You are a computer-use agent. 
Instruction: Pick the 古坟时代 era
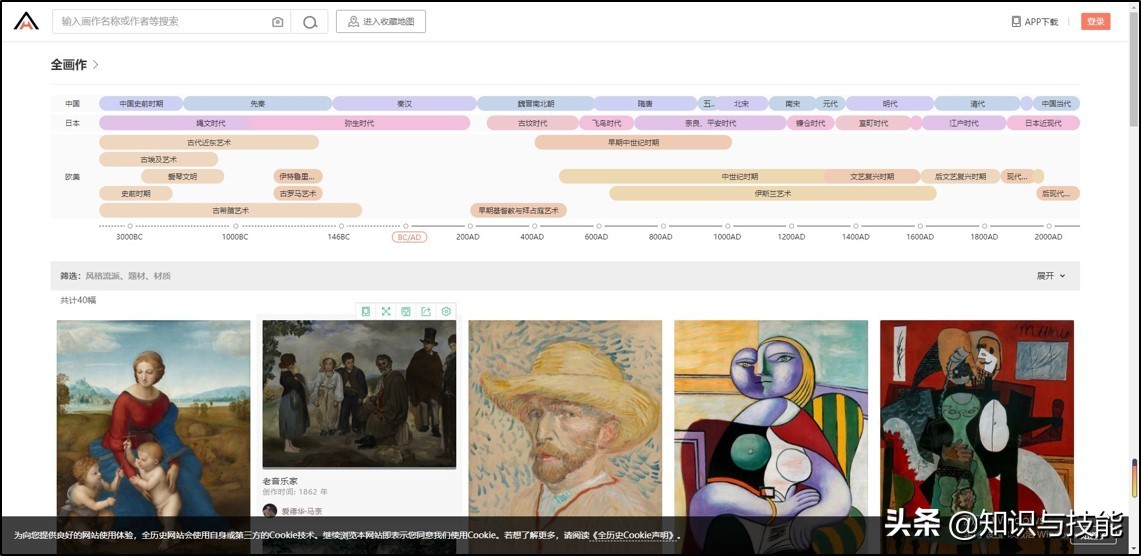[533, 124]
